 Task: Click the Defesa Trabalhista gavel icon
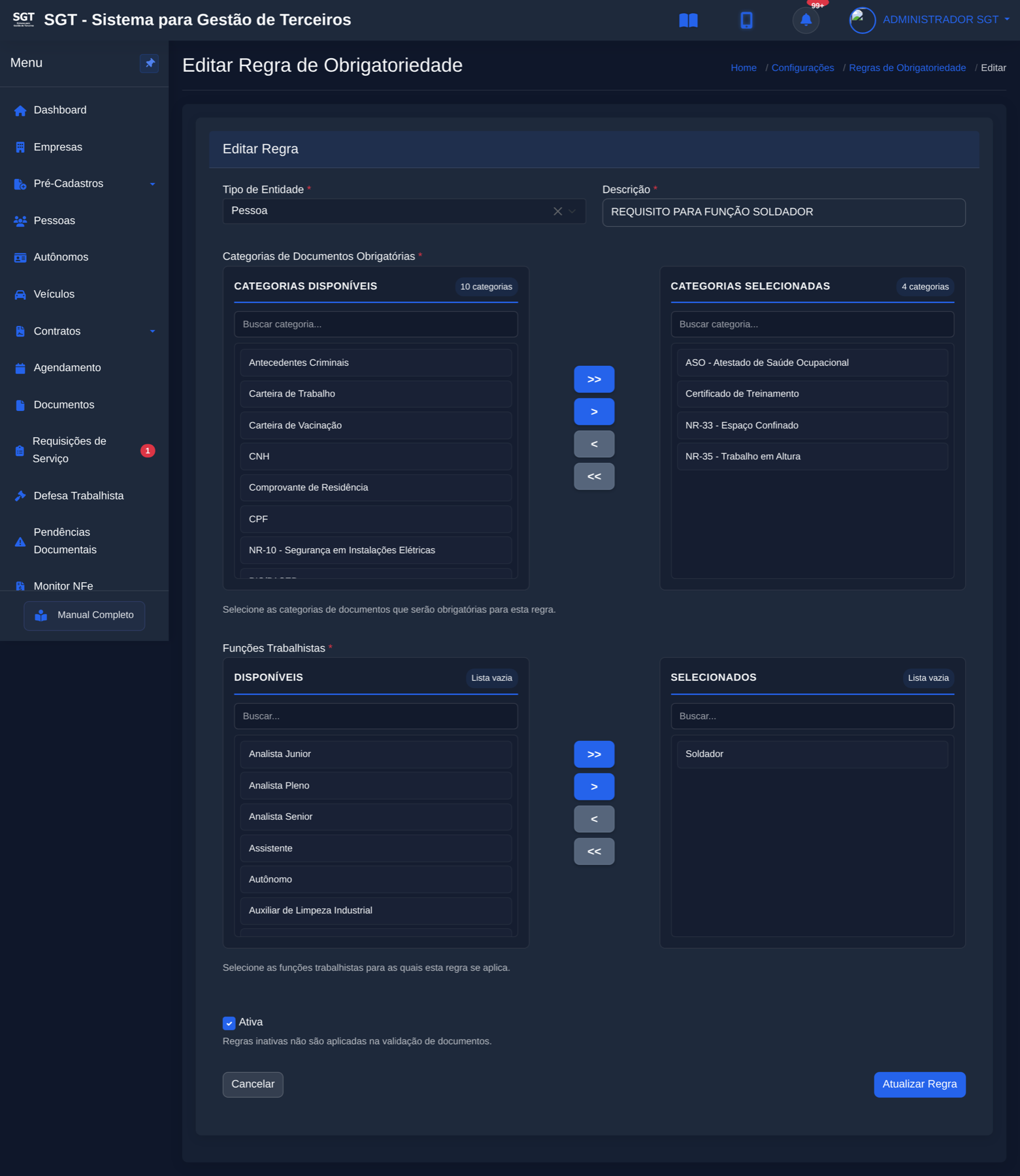point(20,496)
